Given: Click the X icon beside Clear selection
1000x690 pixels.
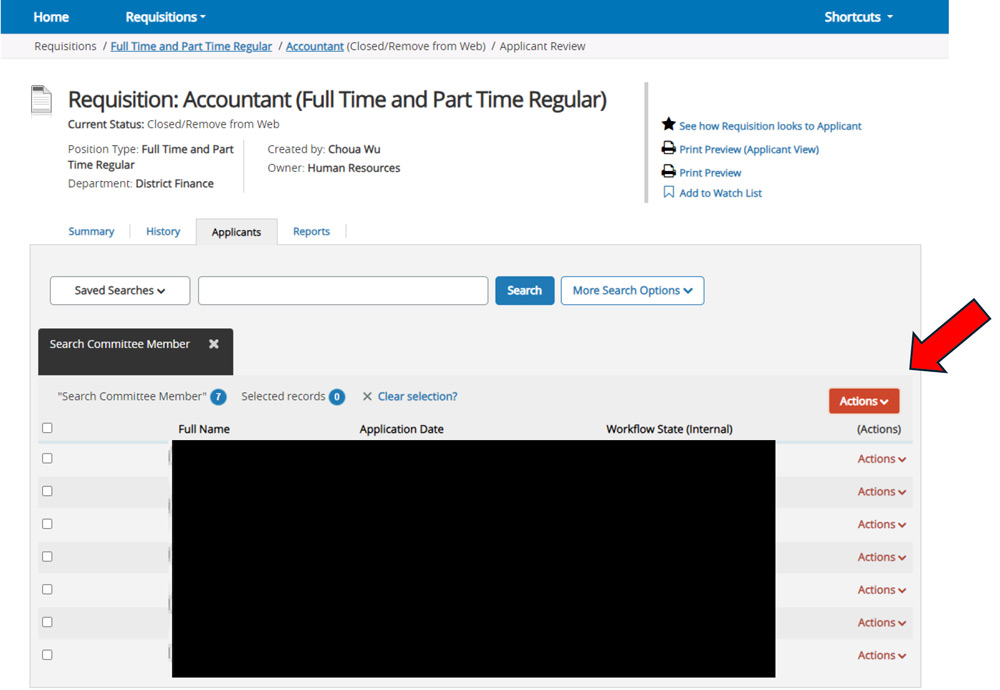Looking at the screenshot, I should pos(367,397).
